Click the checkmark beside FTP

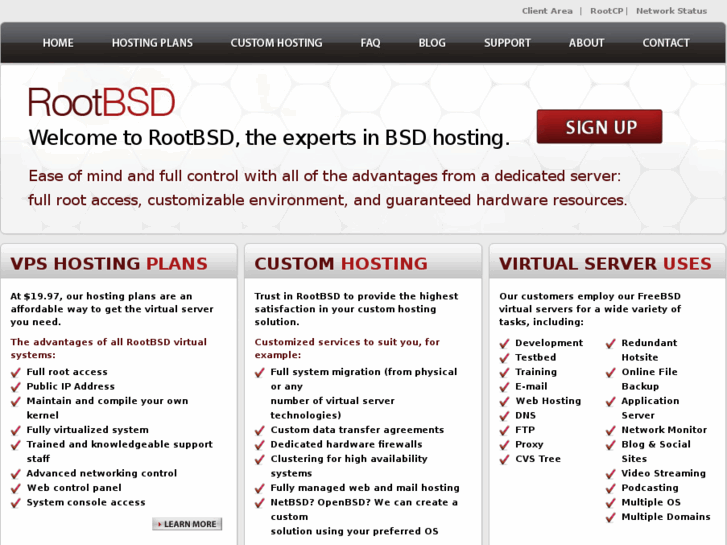tap(504, 430)
